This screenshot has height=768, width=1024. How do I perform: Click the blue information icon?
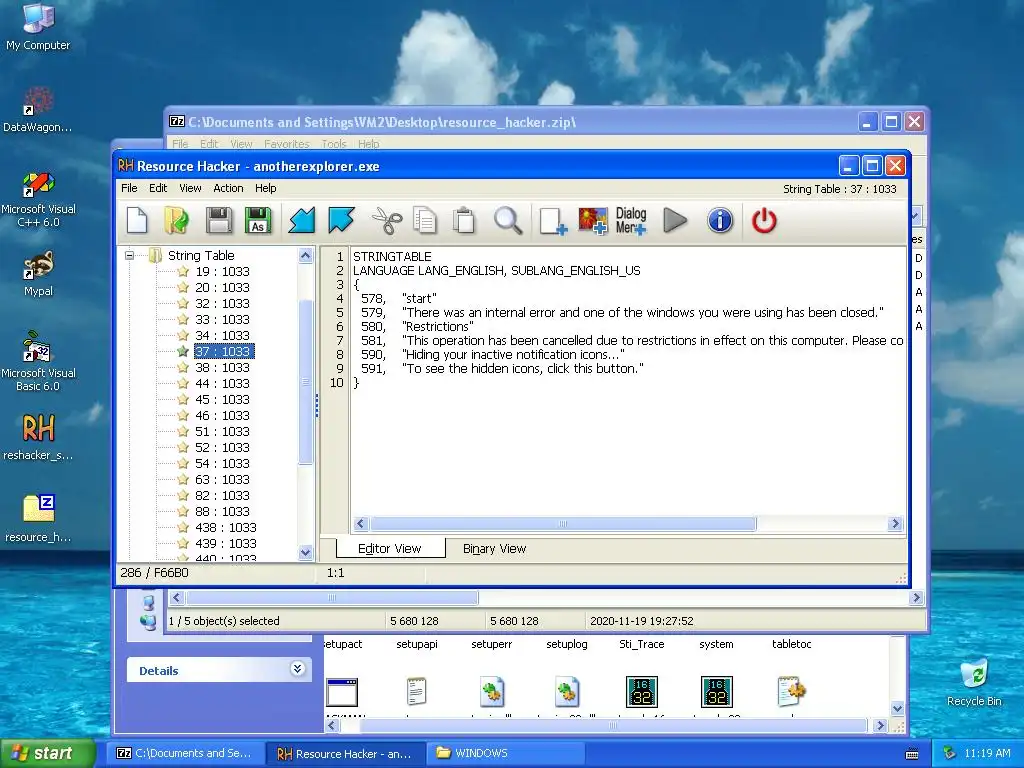(x=720, y=221)
